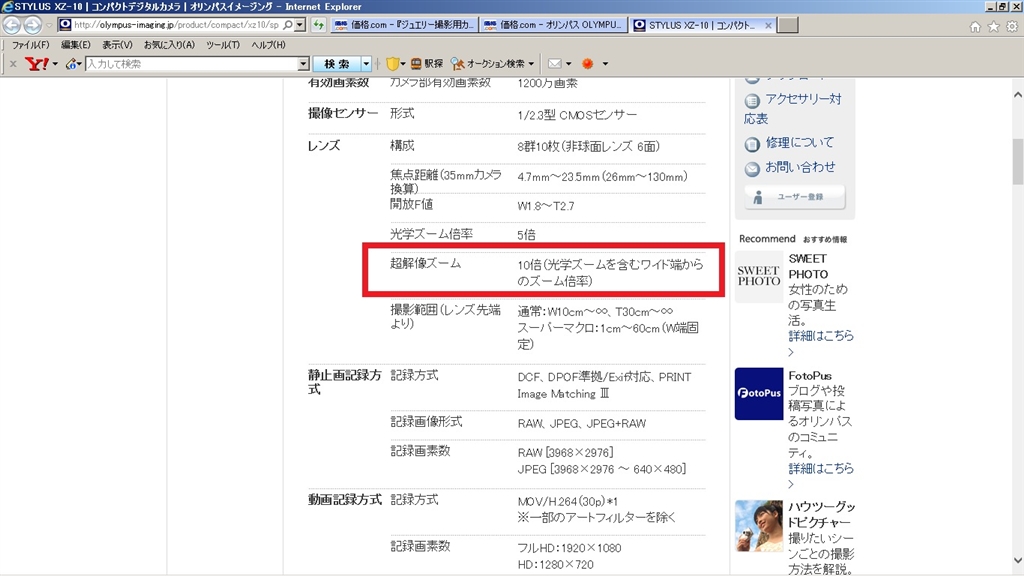
Task: Click the 光学ズーム倍率 specification label
Action: pos(431,234)
